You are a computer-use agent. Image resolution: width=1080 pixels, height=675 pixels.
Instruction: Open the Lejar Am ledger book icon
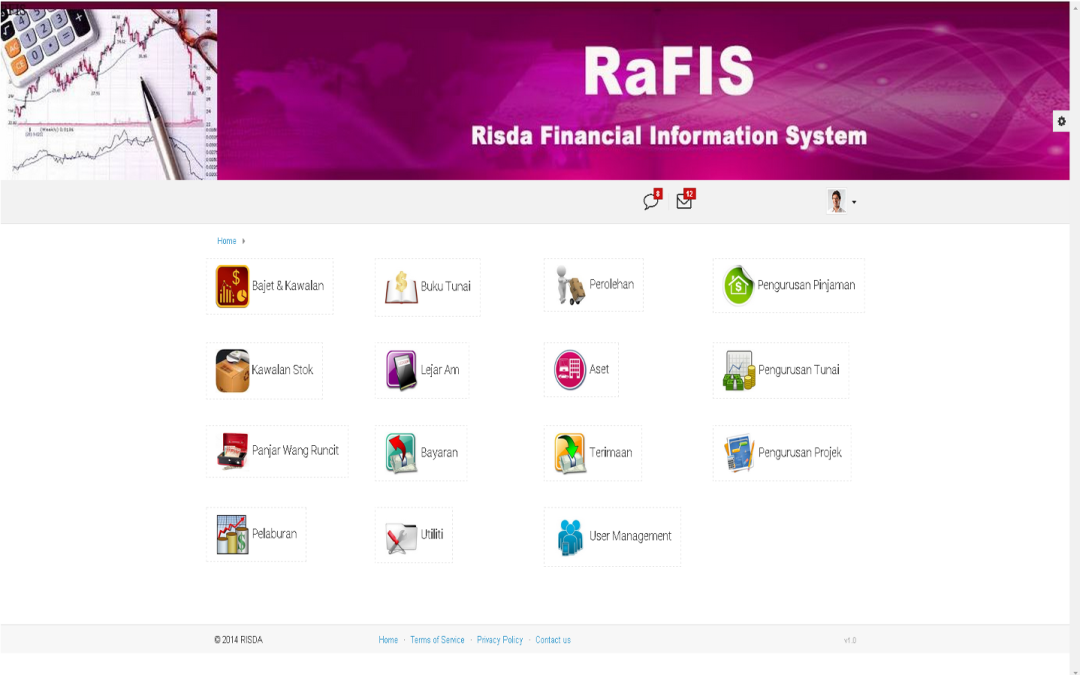pos(401,370)
